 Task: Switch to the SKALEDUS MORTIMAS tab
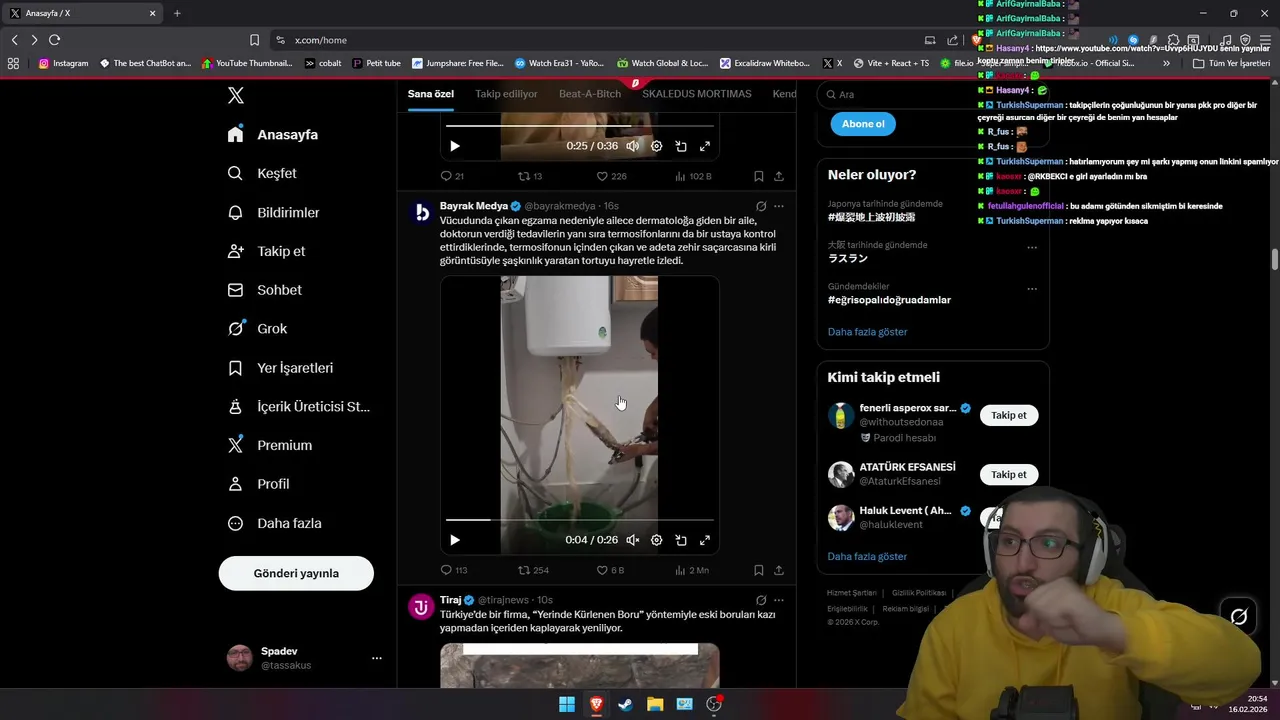point(697,94)
